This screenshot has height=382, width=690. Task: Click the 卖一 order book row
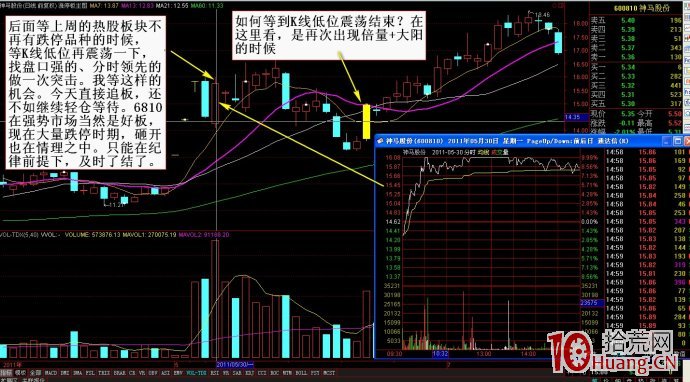tap(636, 57)
